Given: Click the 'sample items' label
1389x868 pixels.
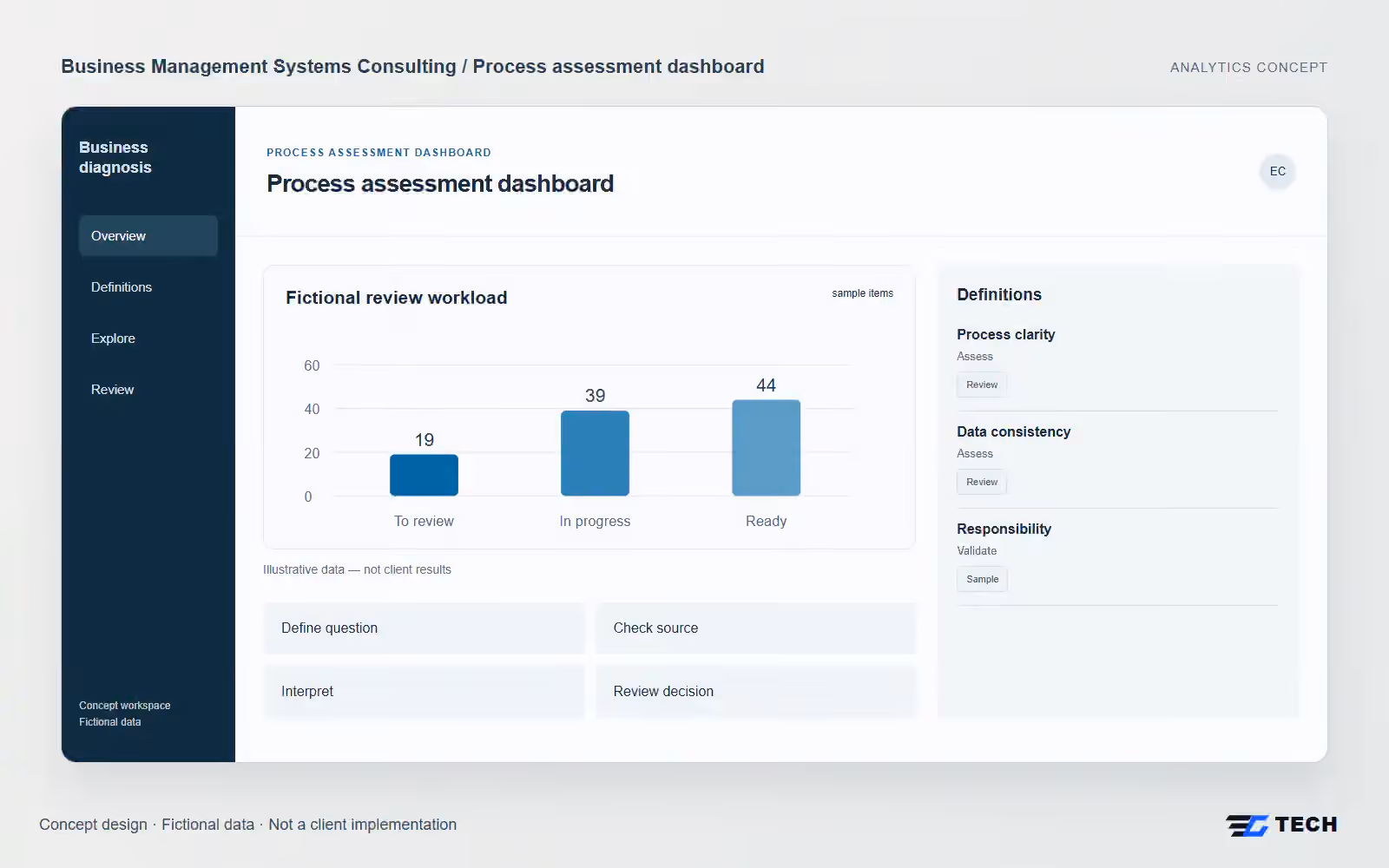Looking at the screenshot, I should [862, 293].
